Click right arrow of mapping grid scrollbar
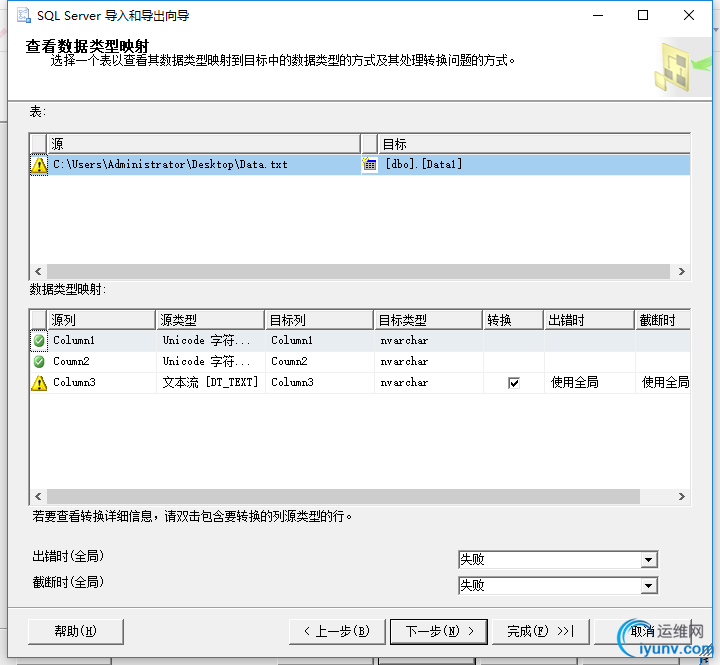 [x=682, y=496]
